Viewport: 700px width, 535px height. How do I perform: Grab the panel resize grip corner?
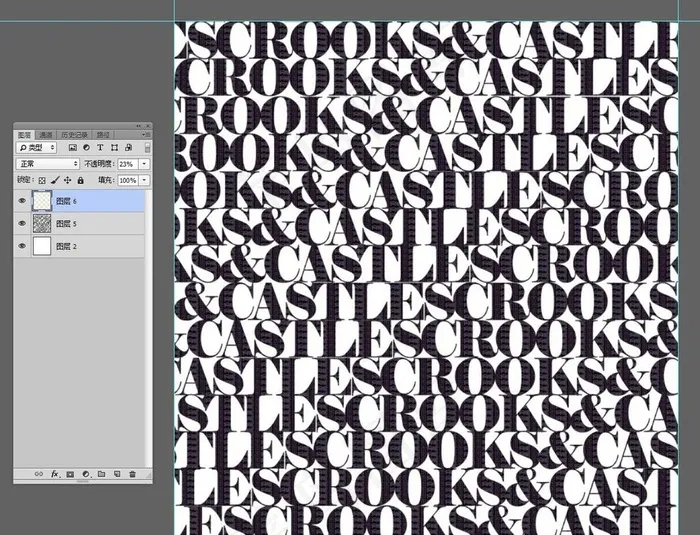click(x=149, y=476)
